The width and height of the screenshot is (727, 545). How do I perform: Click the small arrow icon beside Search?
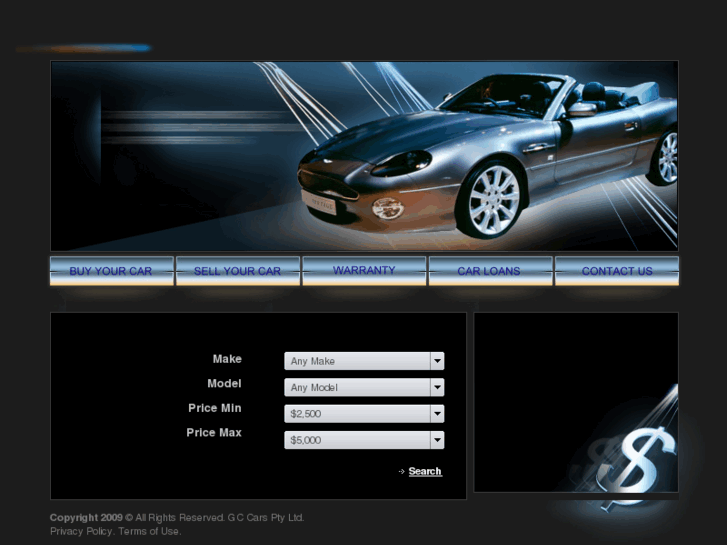pyautogui.click(x=401, y=471)
